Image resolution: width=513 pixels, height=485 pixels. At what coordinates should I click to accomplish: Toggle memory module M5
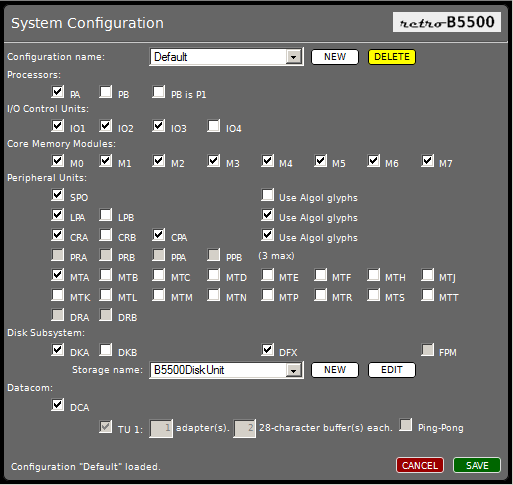[321, 161]
